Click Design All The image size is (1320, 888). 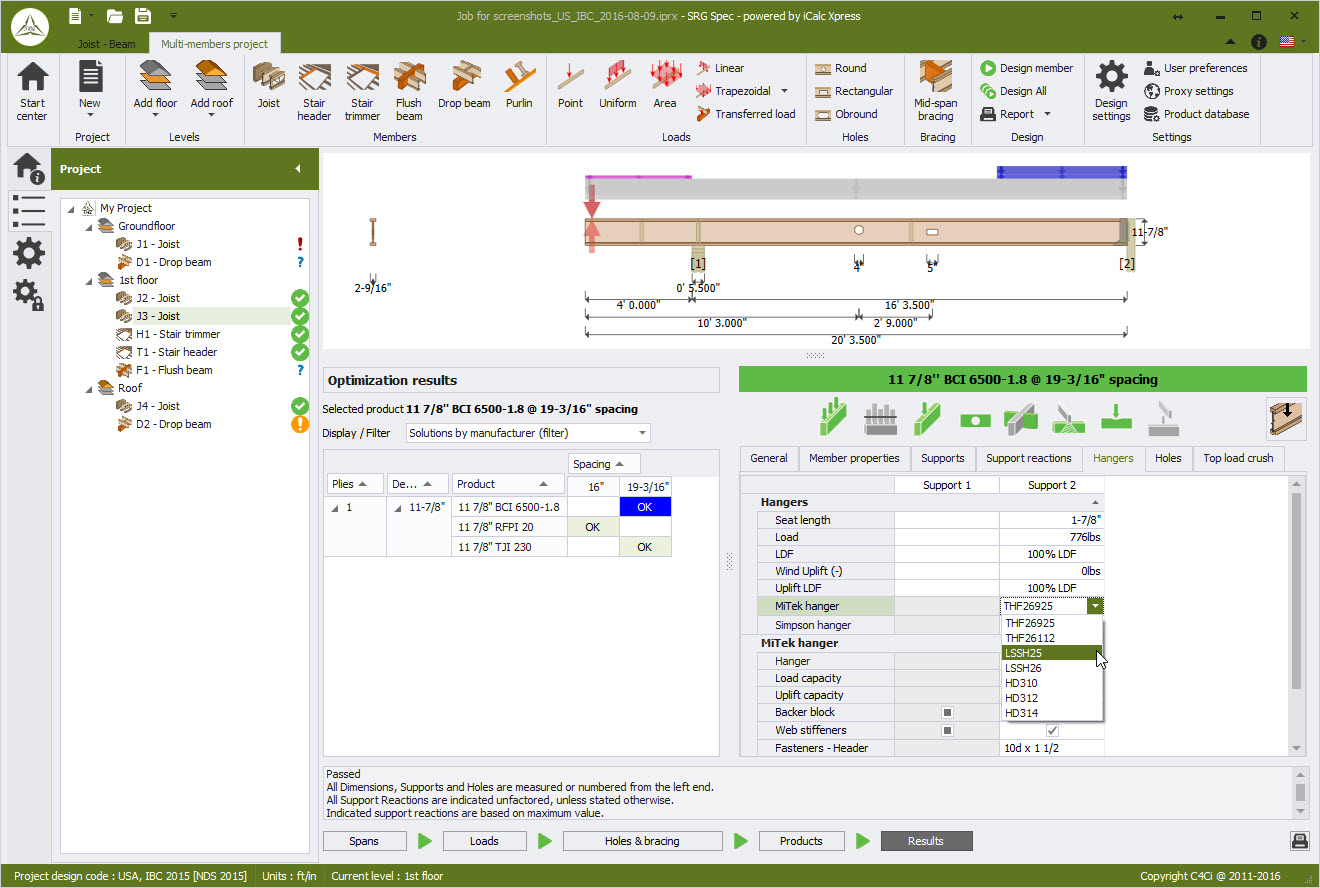pyautogui.click(x=1014, y=91)
